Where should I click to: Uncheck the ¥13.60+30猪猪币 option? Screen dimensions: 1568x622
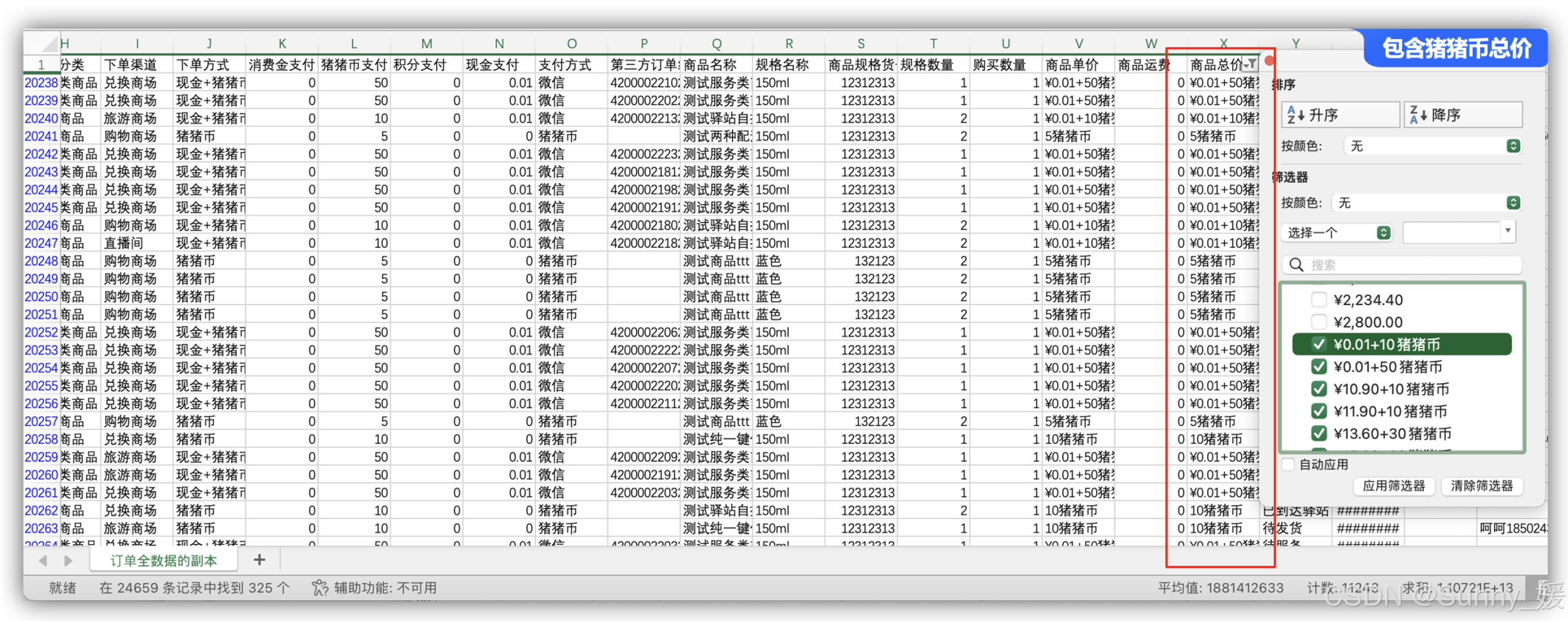(x=1319, y=433)
